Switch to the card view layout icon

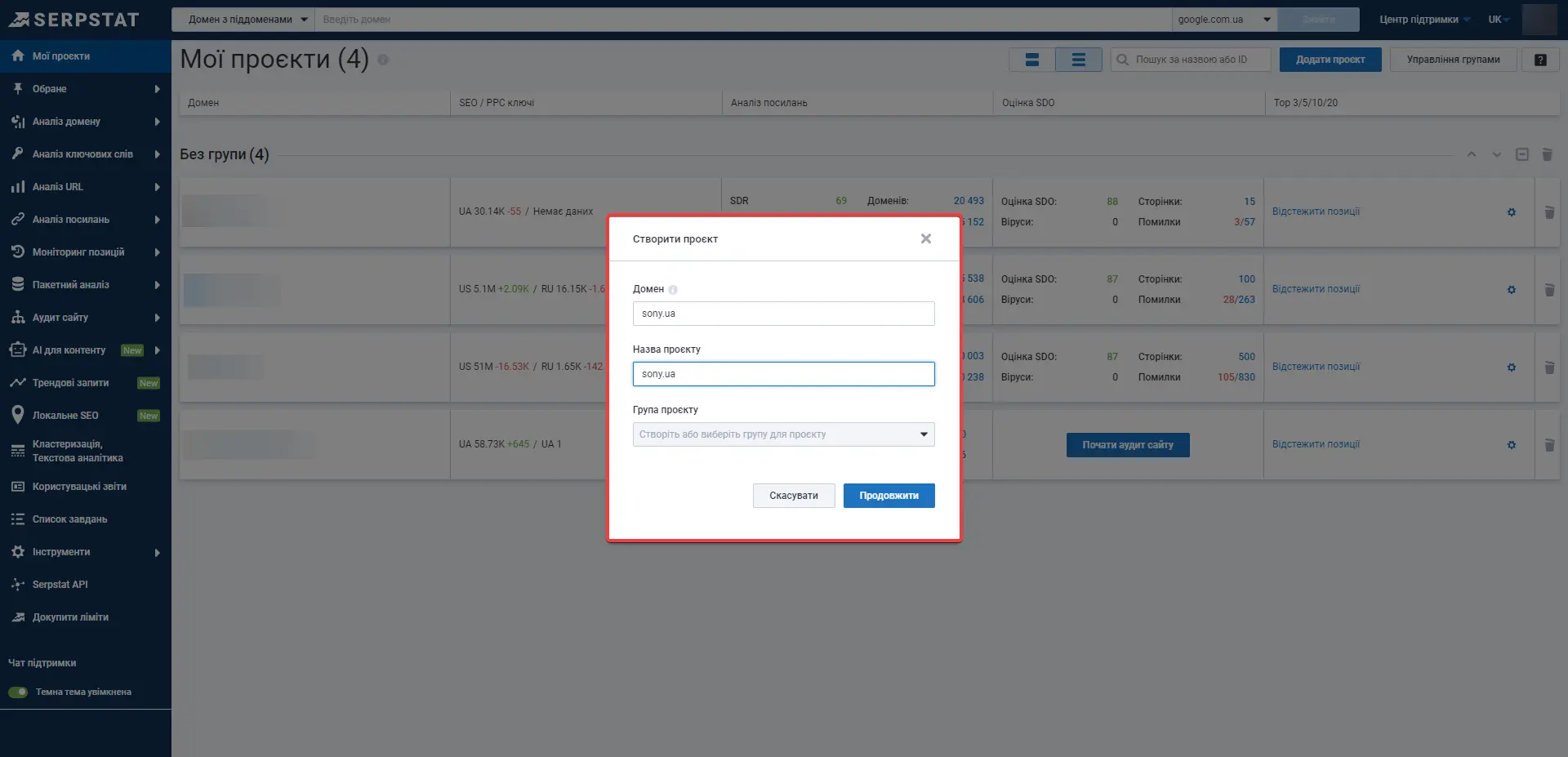pos(1032,60)
